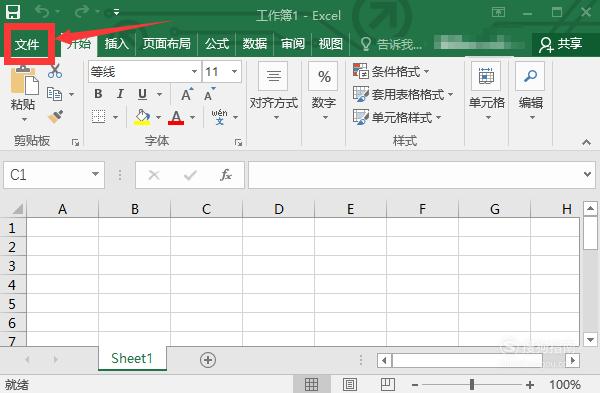Switch to Normal view icon
Image resolution: width=600 pixels, height=393 pixels.
coord(311,384)
